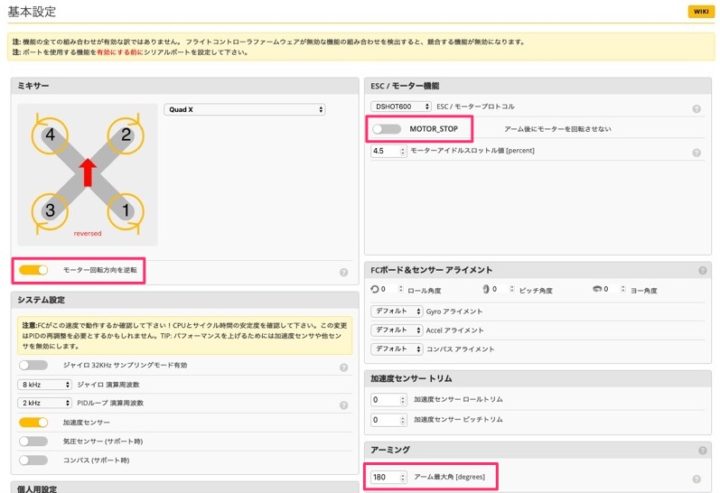Click help icon next to arm max angle

coord(696,479)
